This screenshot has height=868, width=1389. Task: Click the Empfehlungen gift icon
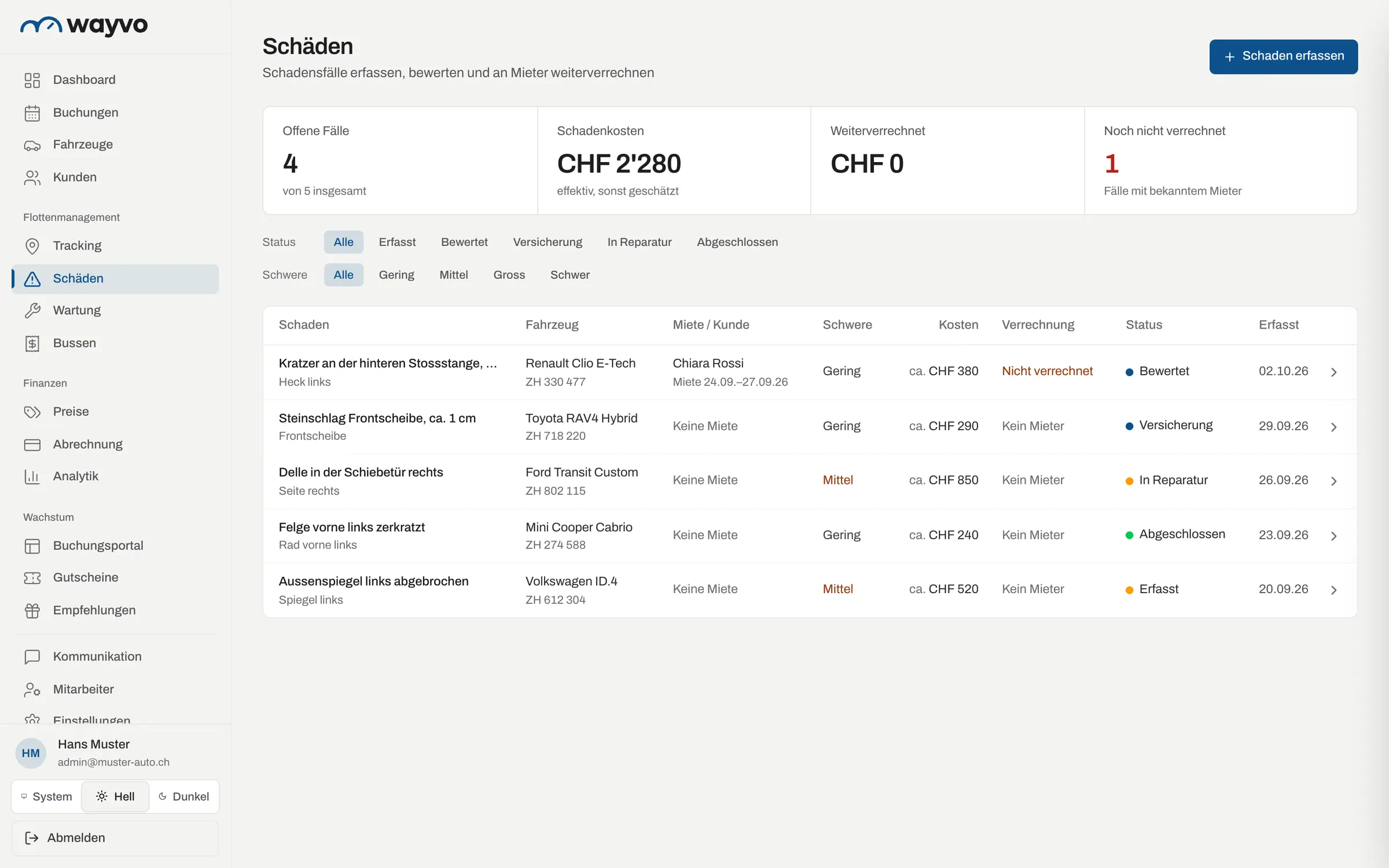(x=32, y=610)
